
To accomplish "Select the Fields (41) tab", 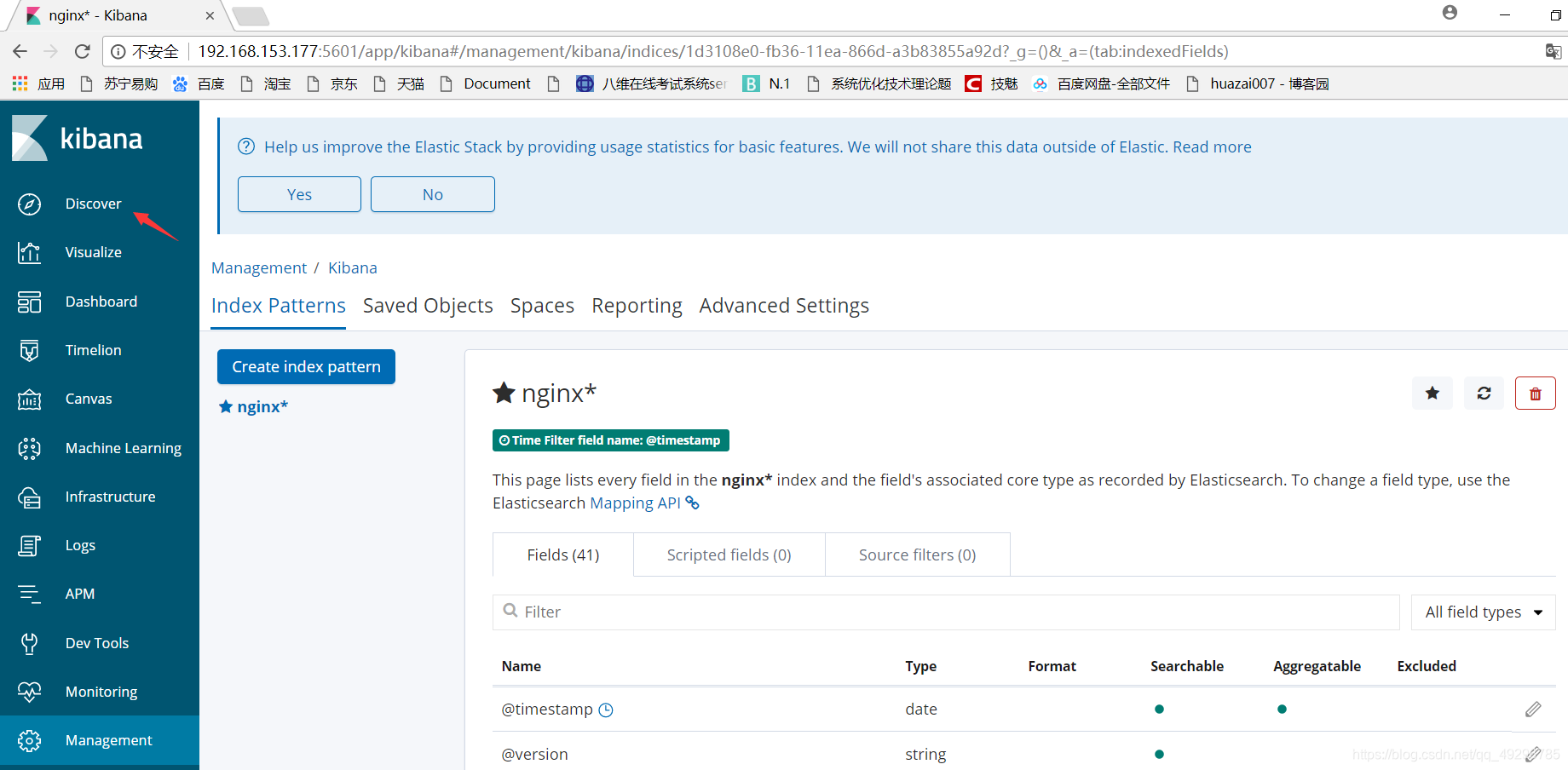I will click(x=563, y=555).
